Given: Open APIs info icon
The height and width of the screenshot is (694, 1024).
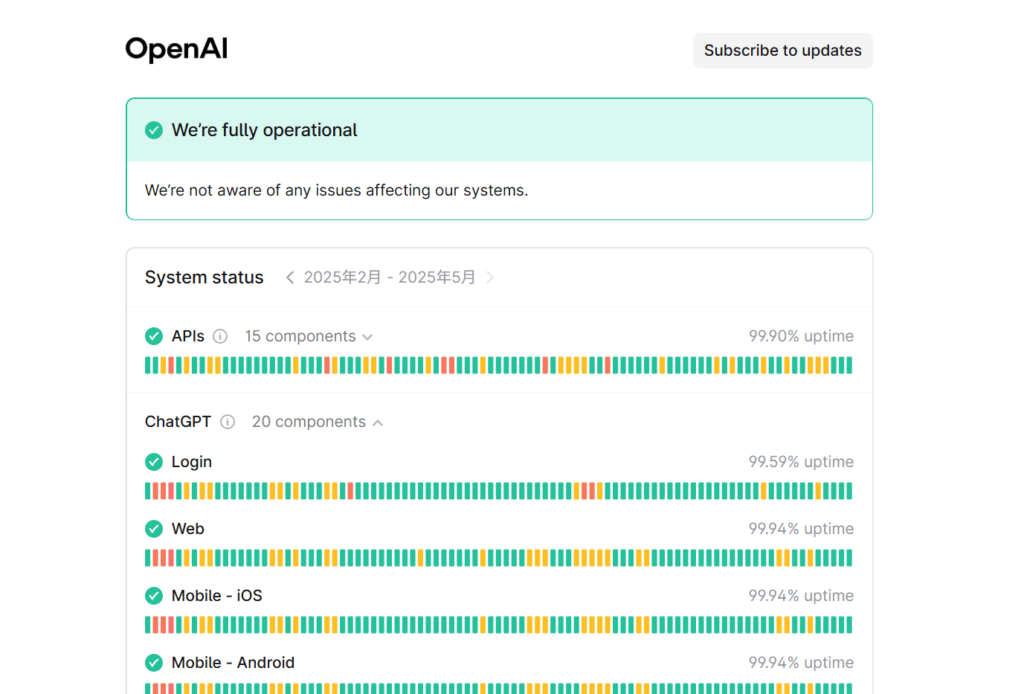Looking at the screenshot, I should pyautogui.click(x=220, y=336).
